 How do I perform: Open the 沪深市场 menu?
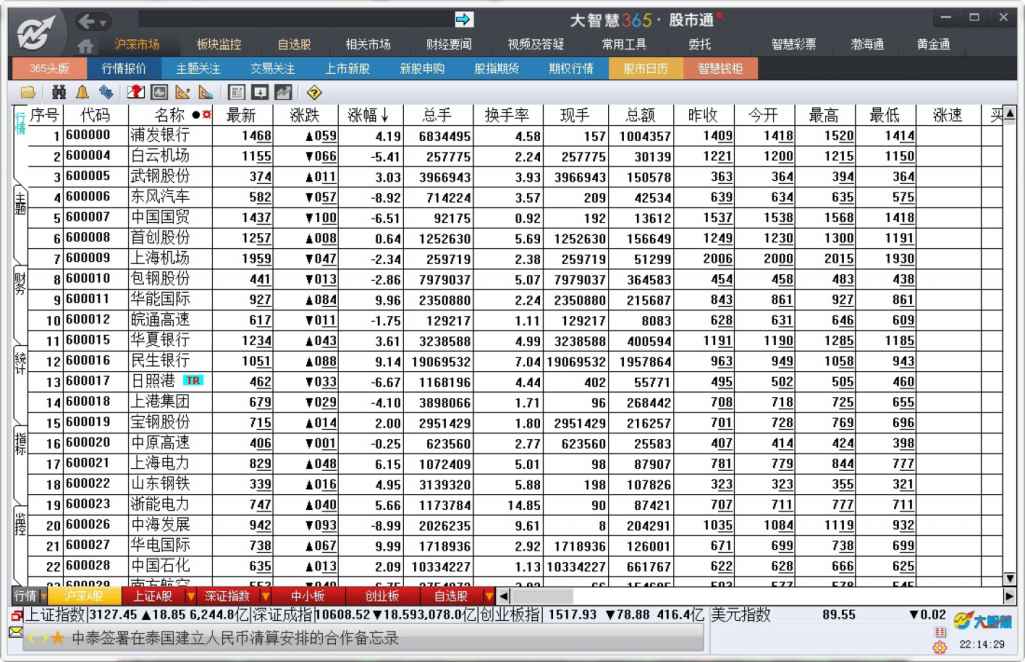[x=137, y=44]
